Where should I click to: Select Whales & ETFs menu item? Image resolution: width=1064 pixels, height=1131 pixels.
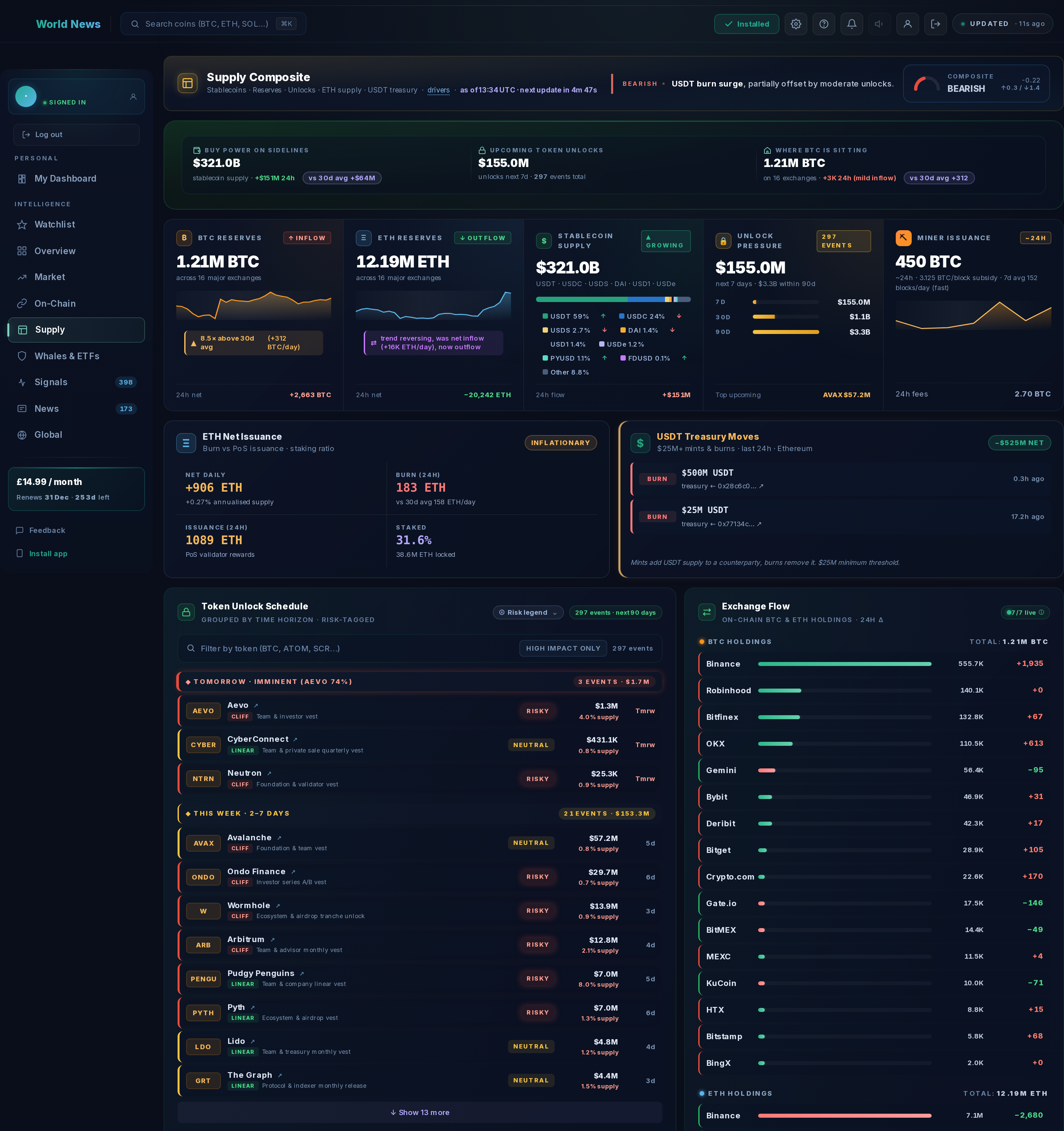tap(76, 356)
